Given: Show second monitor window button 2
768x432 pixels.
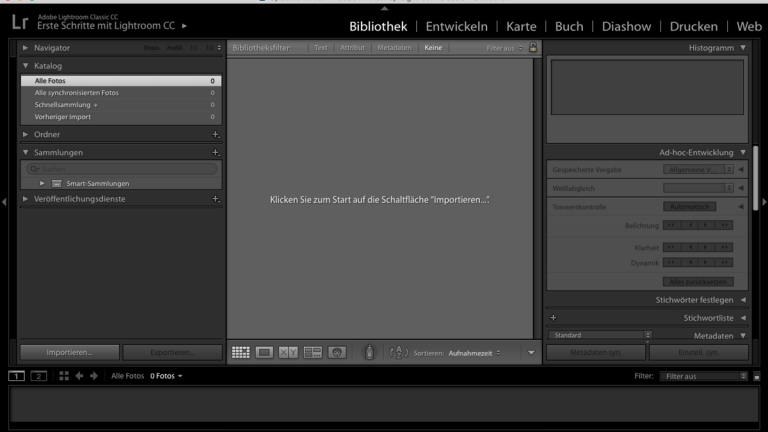Looking at the screenshot, I should (39, 376).
